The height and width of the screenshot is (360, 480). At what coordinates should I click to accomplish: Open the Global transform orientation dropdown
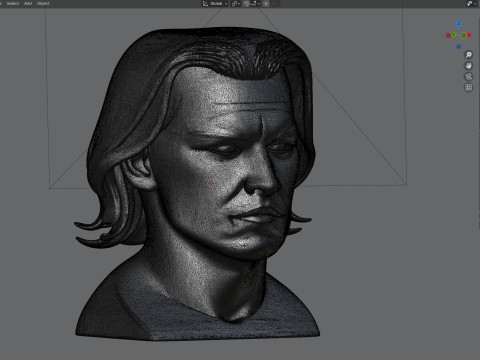point(215,4)
